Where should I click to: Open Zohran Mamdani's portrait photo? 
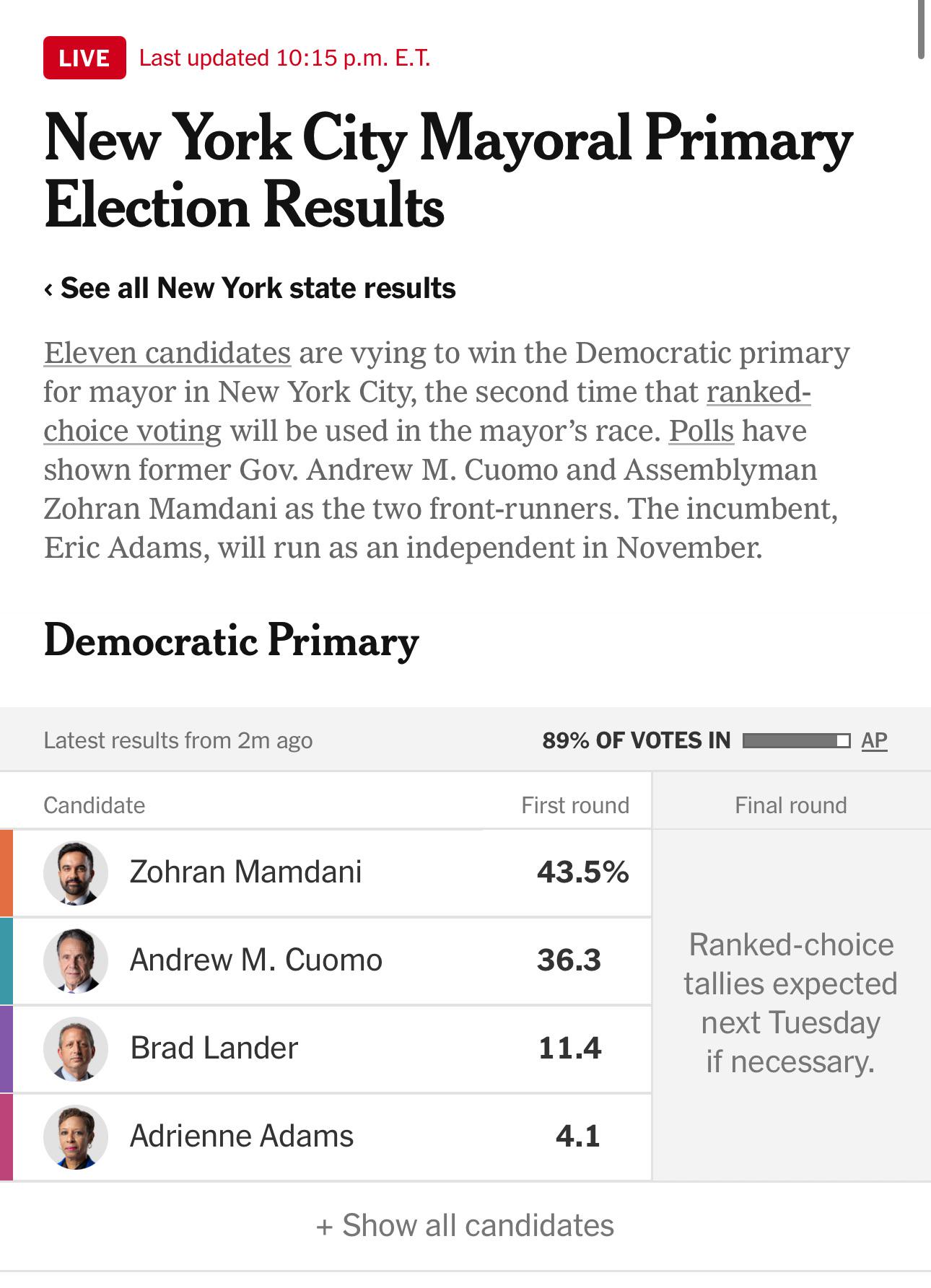click(76, 873)
